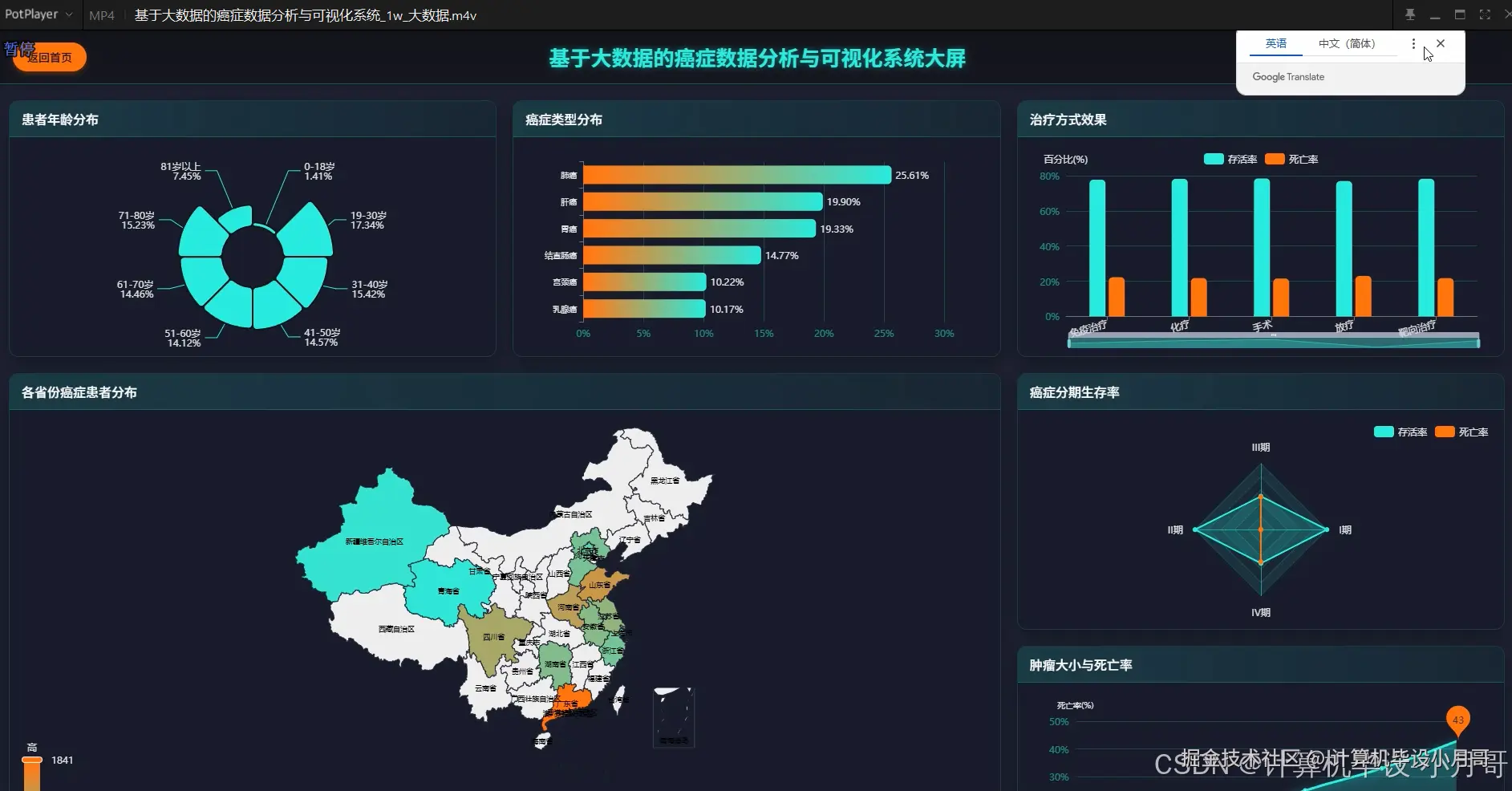Select 山东省 on the map

tap(602, 584)
